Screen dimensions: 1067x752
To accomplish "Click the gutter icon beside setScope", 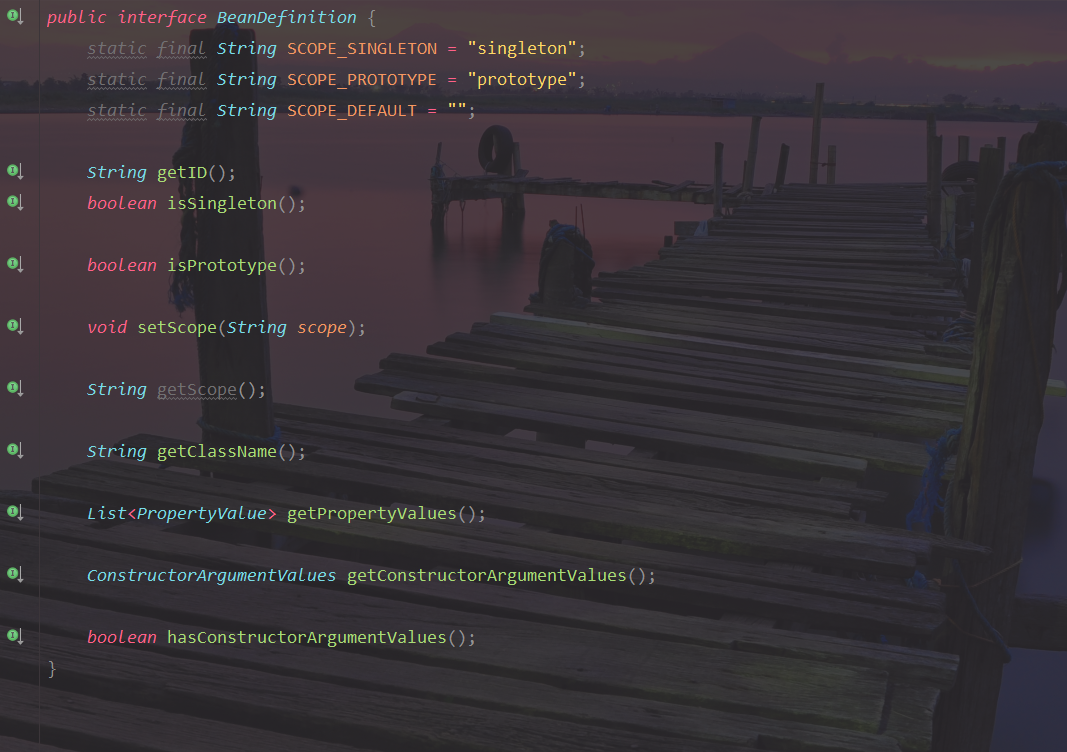I will pos(15,326).
